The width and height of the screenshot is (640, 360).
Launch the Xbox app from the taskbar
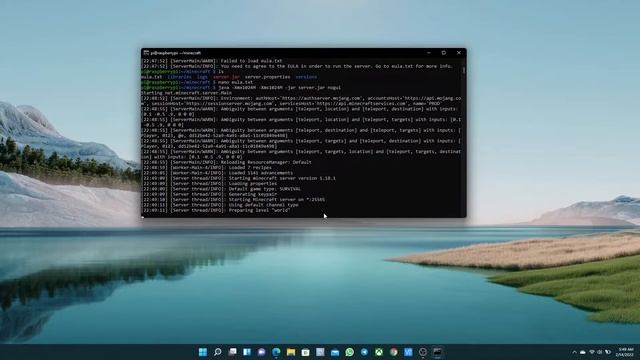[x=379, y=352]
